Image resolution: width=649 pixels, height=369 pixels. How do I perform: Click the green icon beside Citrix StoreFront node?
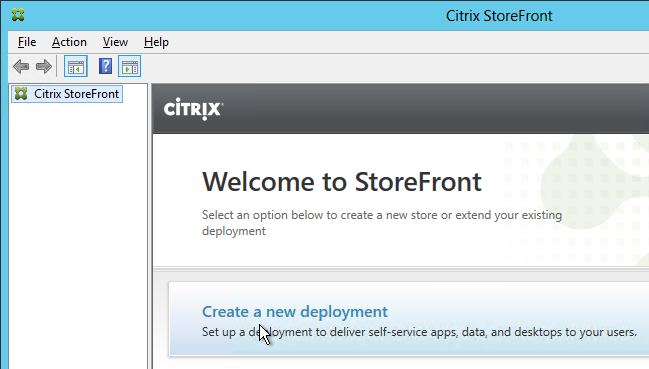[x=21, y=94]
